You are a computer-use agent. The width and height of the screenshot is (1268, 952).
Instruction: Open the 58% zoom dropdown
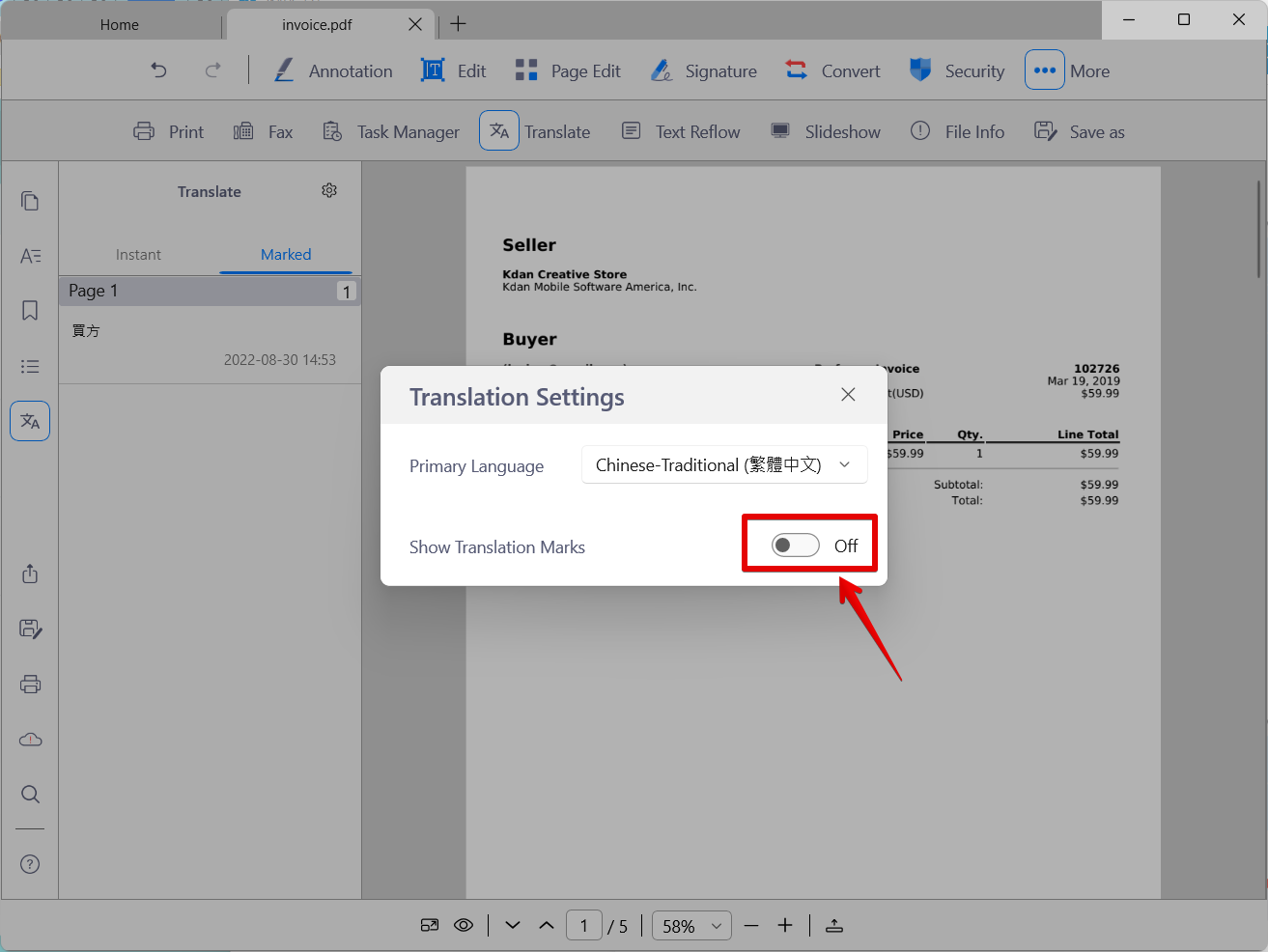point(691,926)
